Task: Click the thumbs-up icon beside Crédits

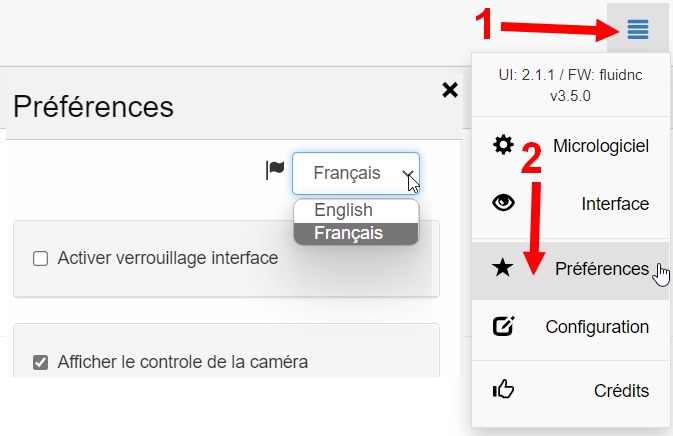Action: click(503, 389)
